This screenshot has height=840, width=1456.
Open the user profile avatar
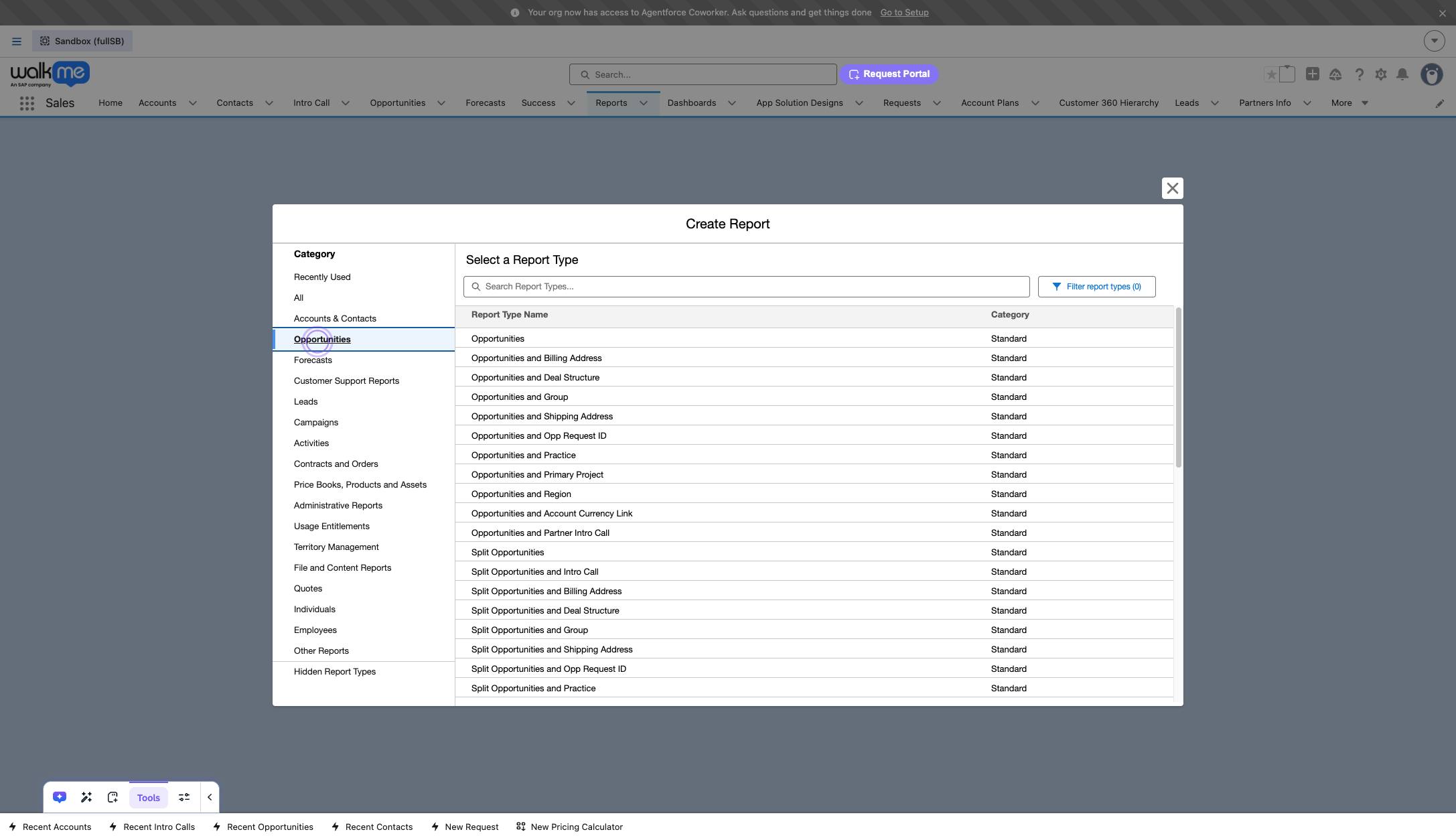click(x=1432, y=74)
